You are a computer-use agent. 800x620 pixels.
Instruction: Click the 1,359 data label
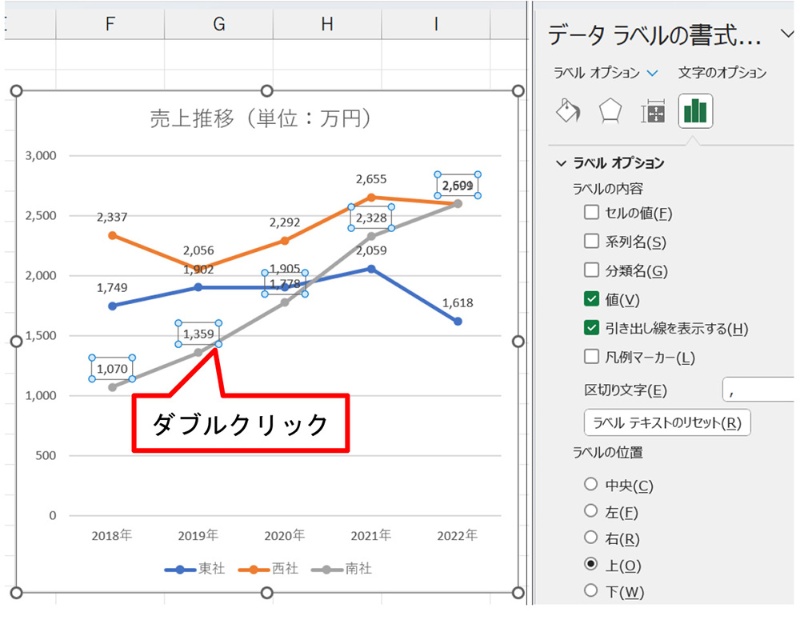click(198, 334)
